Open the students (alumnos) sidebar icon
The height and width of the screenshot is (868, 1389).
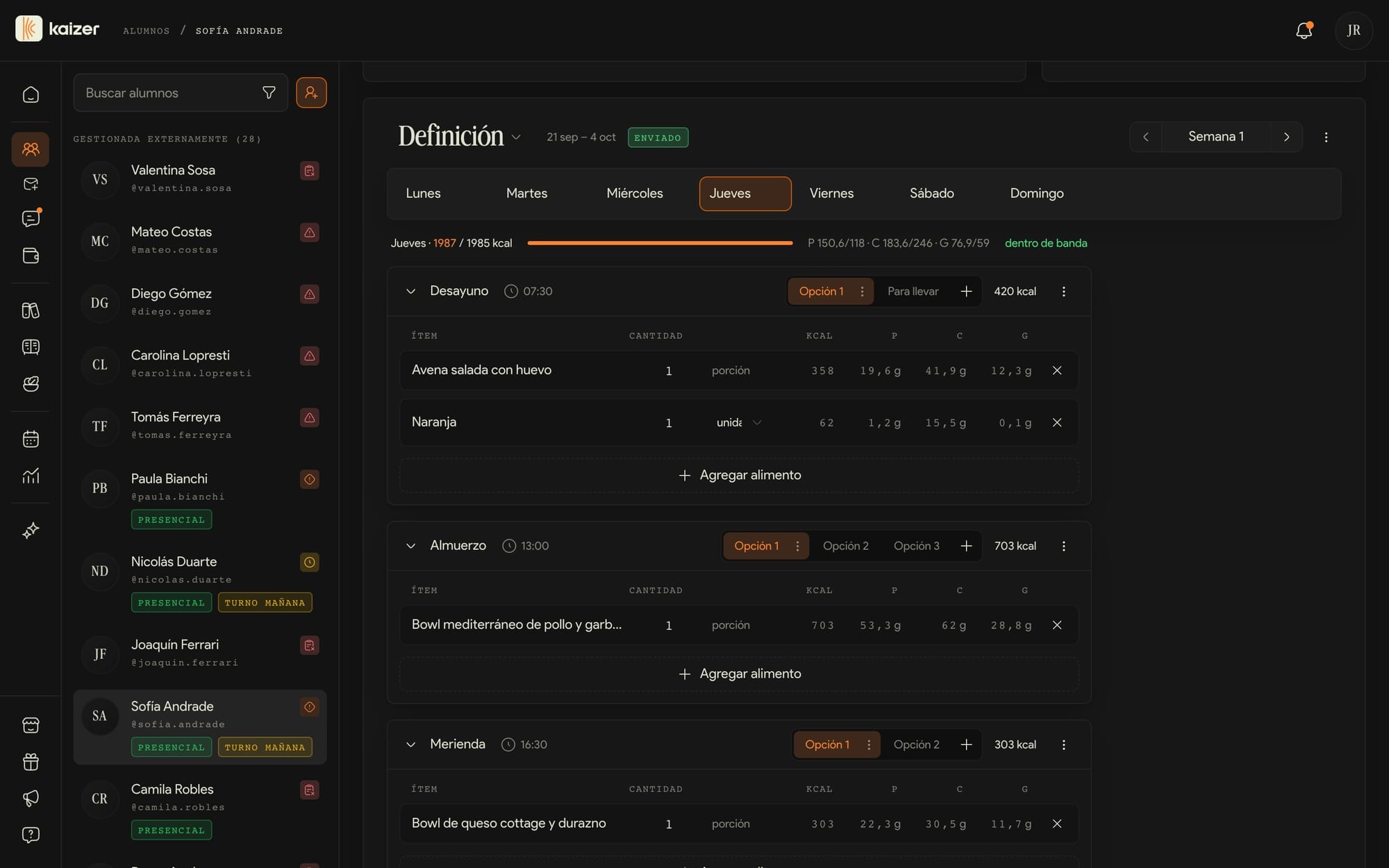pyautogui.click(x=31, y=149)
